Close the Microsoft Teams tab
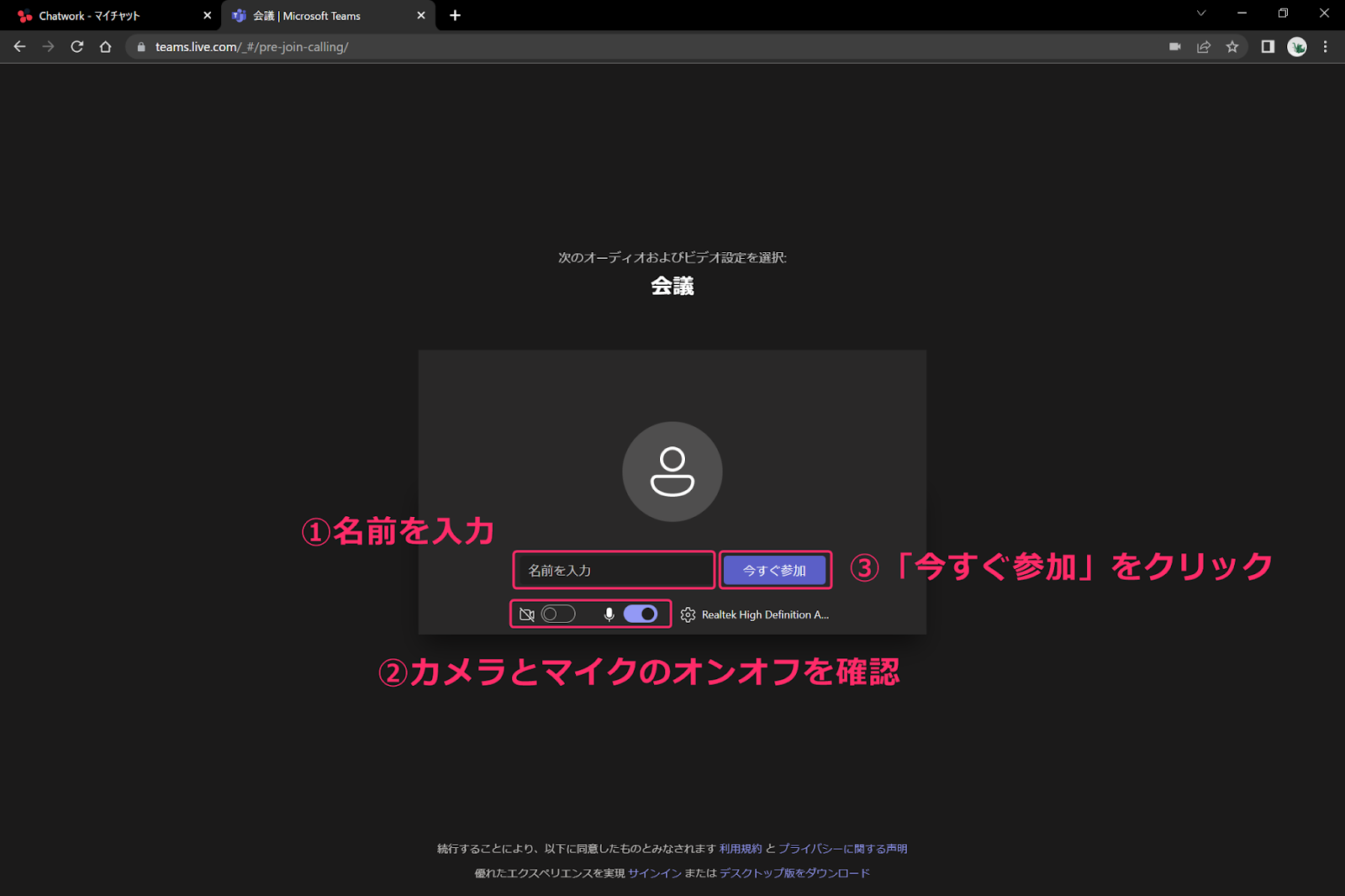Image resolution: width=1345 pixels, height=896 pixels. coord(421,15)
